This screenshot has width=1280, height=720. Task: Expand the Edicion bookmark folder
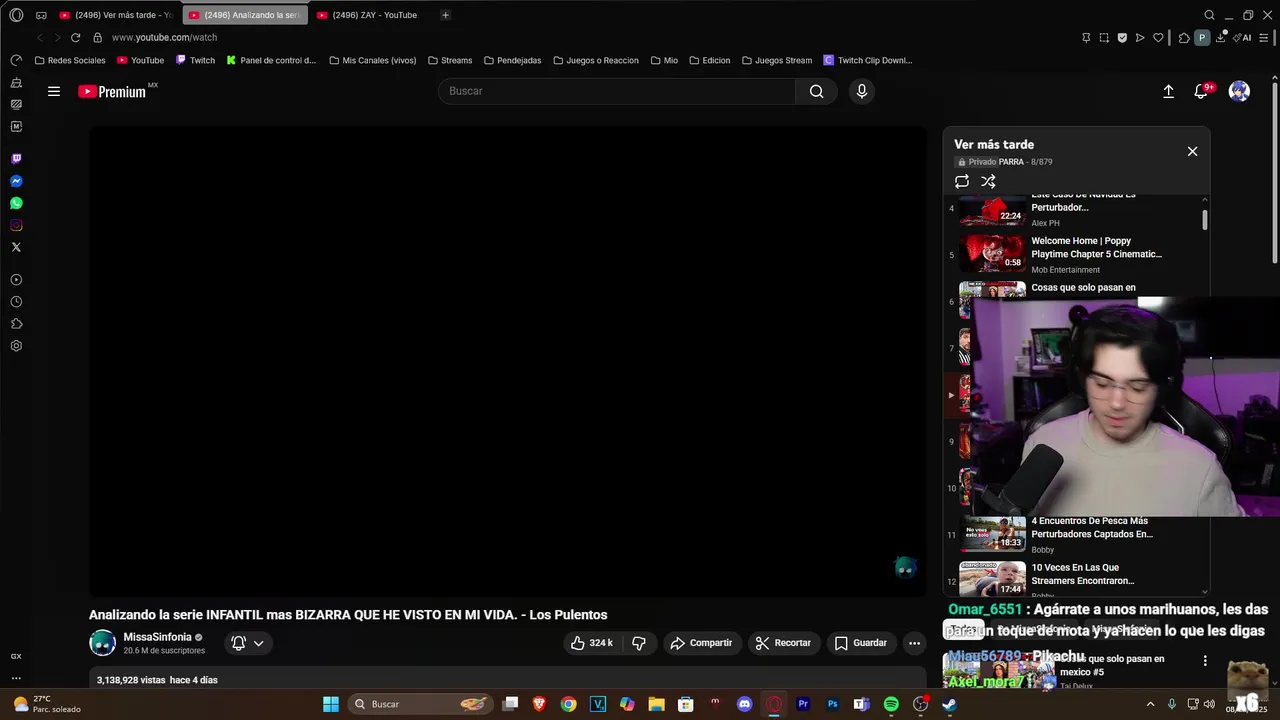click(x=709, y=60)
